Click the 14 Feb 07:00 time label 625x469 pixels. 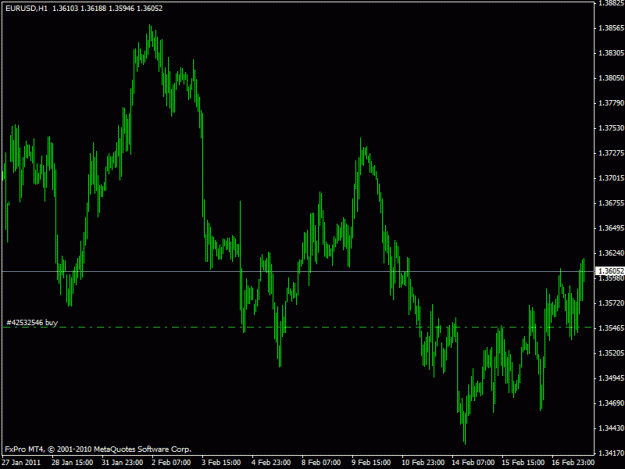(473, 462)
